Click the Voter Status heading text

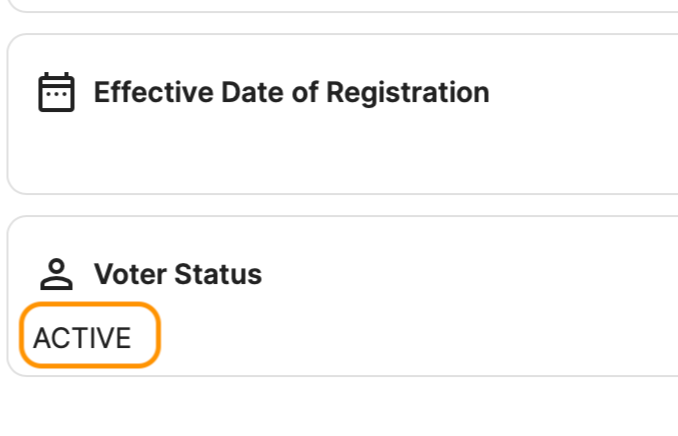[x=178, y=274]
